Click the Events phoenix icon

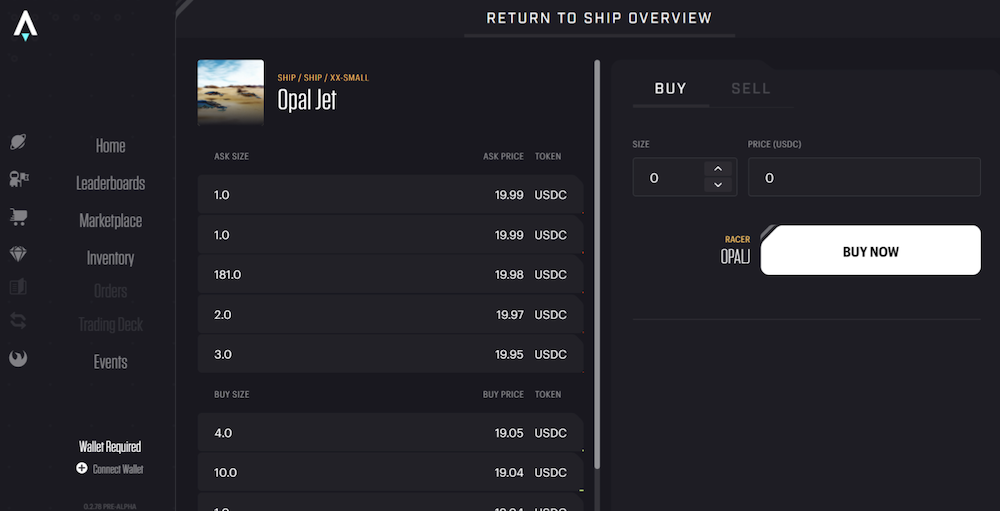(18, 359)
